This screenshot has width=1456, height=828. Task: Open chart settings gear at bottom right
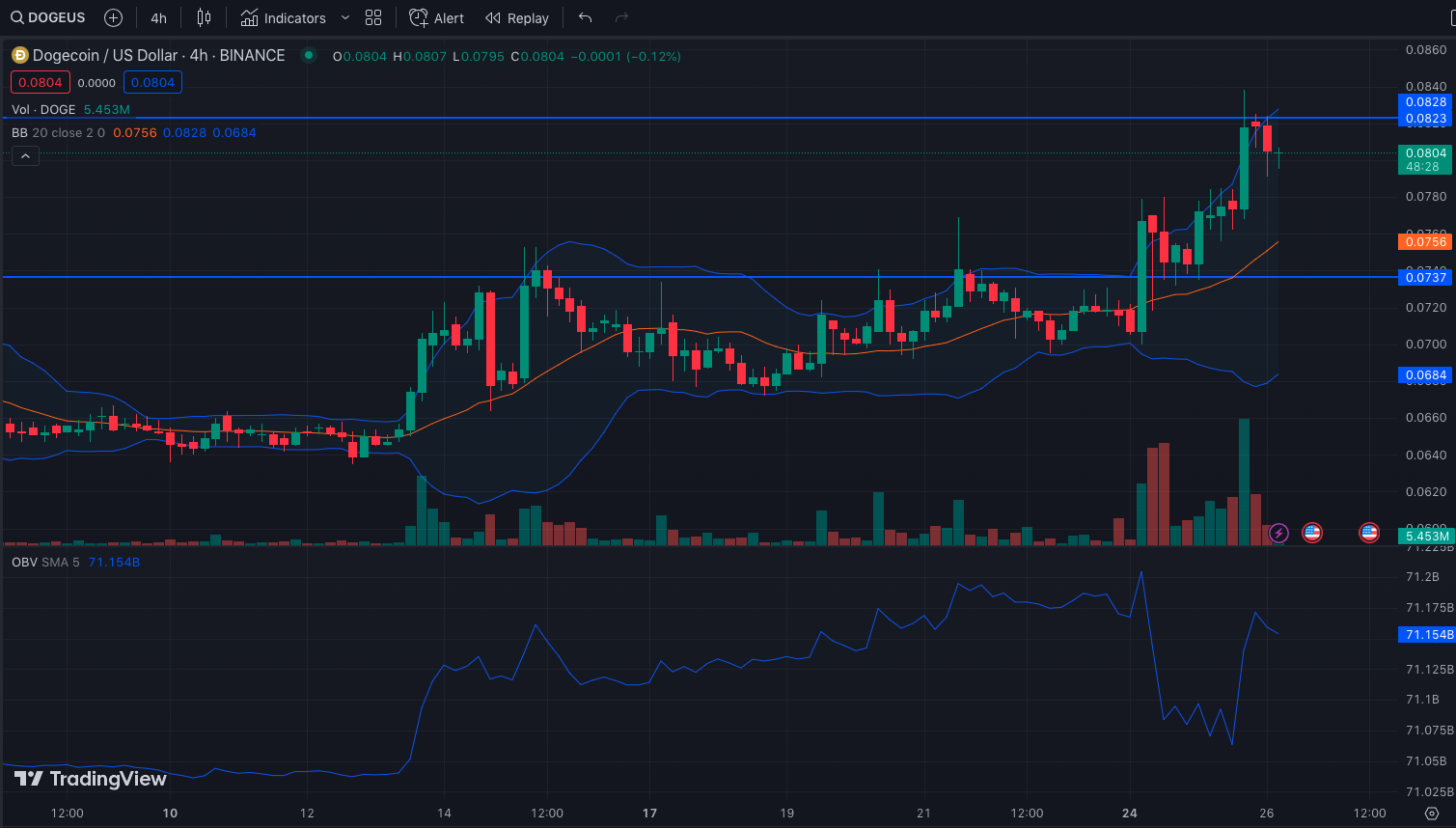coord(1431,813)
